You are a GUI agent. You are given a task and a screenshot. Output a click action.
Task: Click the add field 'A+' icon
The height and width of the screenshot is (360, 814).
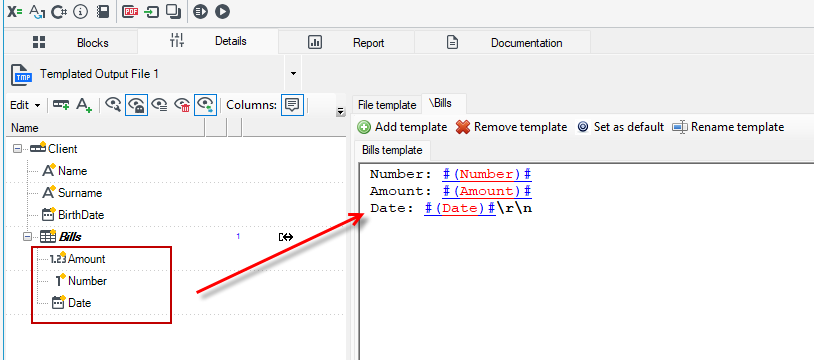tap(84, 105)
